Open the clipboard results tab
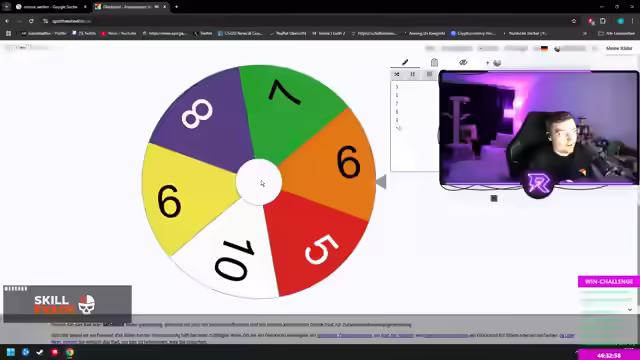Image resolution: width=640 pixels, height=360 pixels. (x=434, y=62)
